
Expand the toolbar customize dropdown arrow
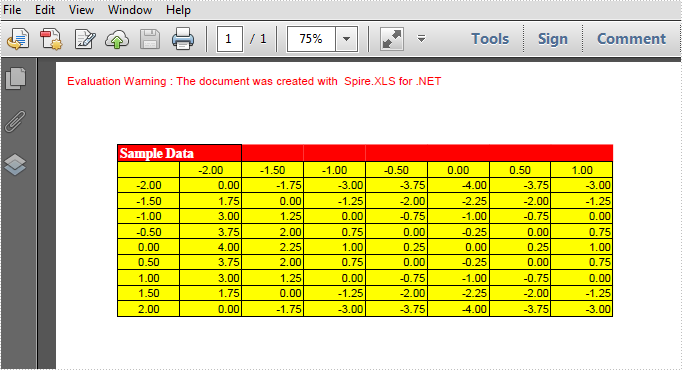[421, 39]
